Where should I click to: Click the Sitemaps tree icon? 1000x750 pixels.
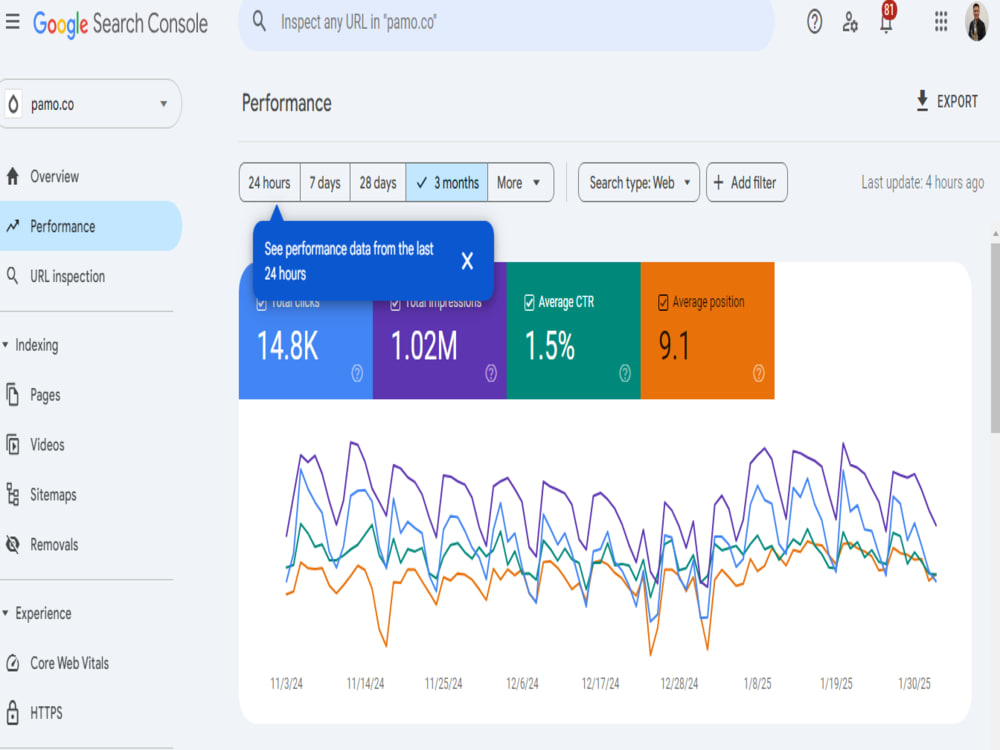click(x=13, y=494)
